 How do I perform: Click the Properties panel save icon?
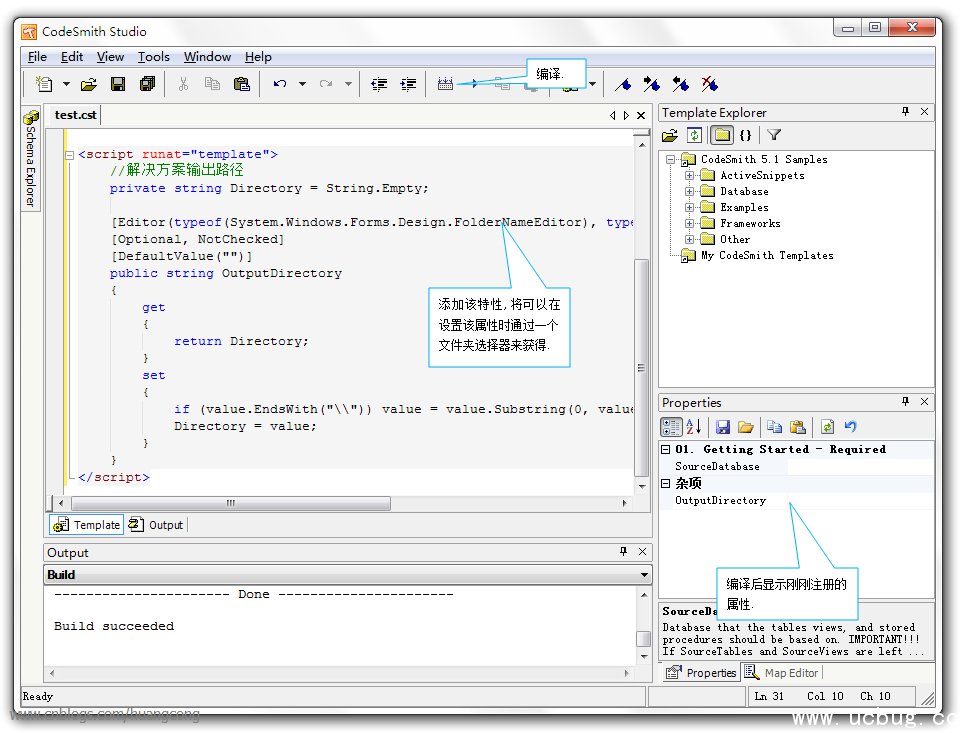pyautogui.click(x=723, y=427)
